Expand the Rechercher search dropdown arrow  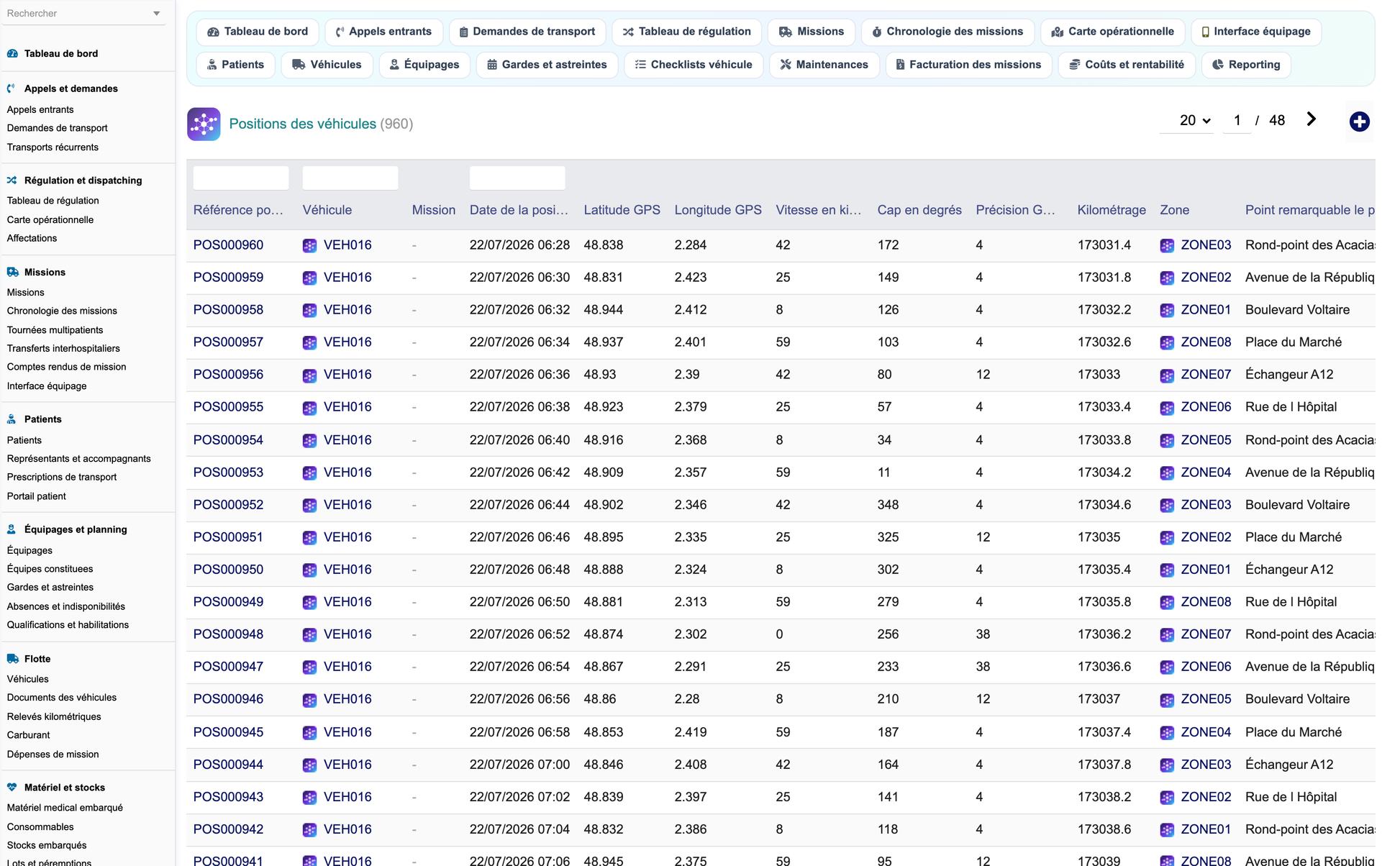pyautogui.click(x=157, y=14)
